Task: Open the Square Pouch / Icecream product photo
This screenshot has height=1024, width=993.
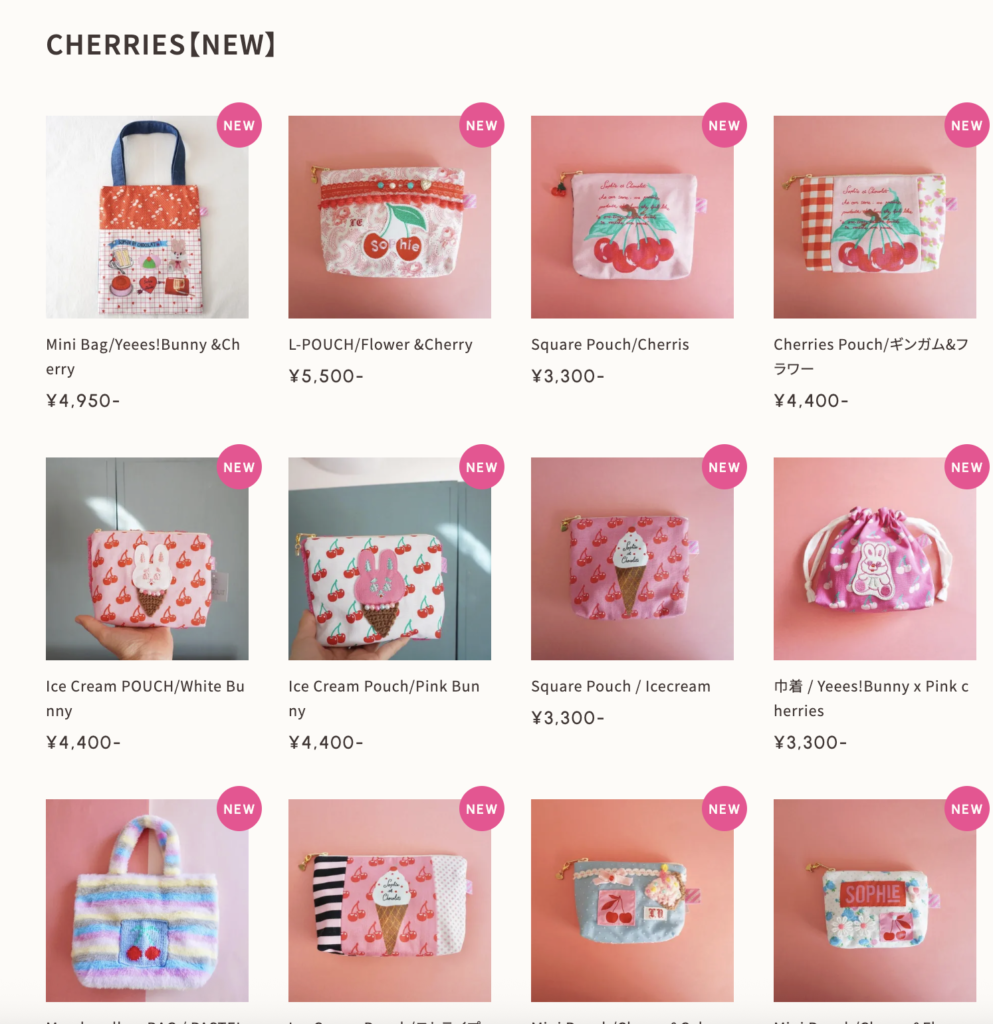Action: click(x=632, y=558)
